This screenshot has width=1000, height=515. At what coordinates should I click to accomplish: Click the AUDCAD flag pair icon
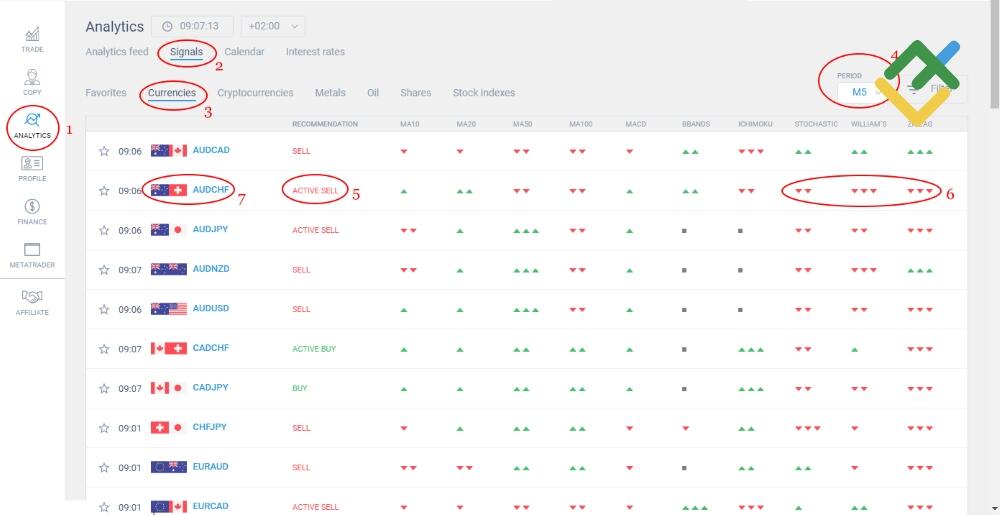[169, 150]
